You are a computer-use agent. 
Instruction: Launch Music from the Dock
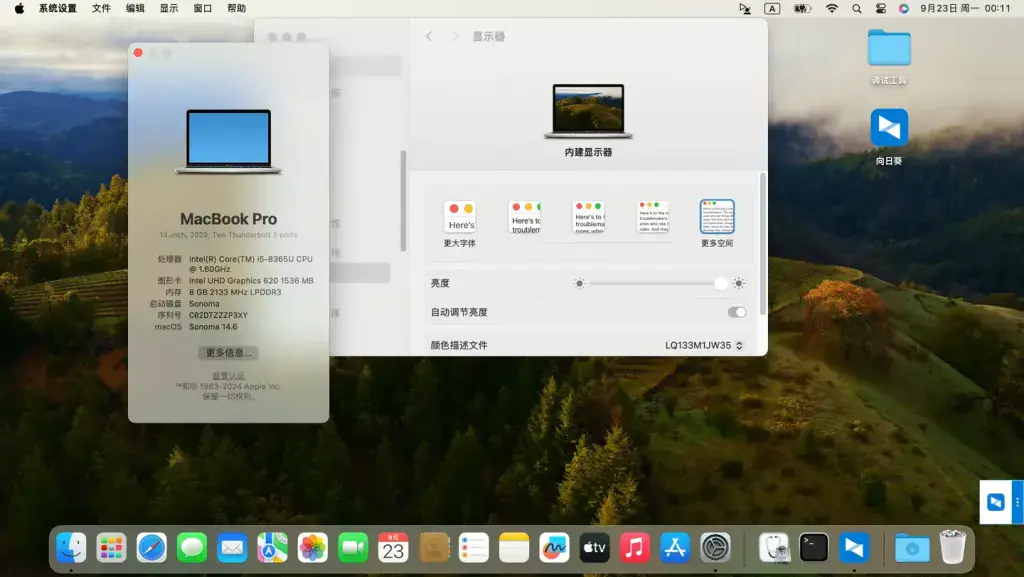pyautogui.click(x=635, y=547)
